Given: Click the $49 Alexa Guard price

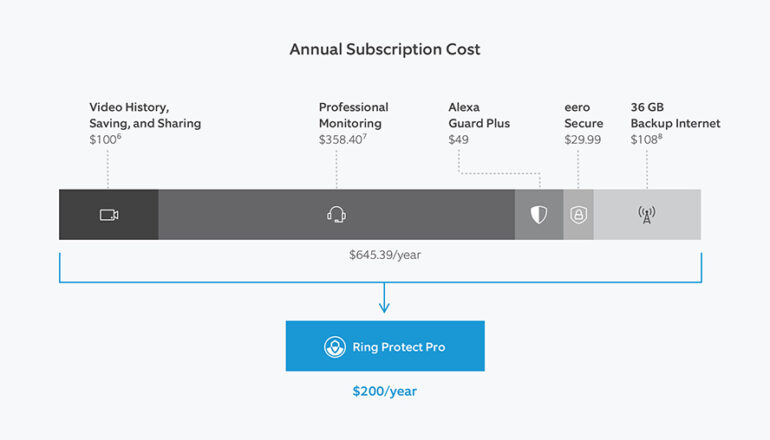Looking at the screenshot, I should 459,140.
